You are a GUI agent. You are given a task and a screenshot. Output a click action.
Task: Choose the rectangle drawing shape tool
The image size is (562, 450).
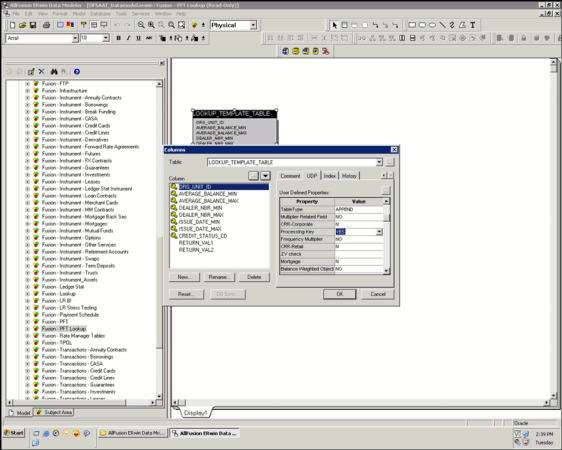tap(412, 25)
